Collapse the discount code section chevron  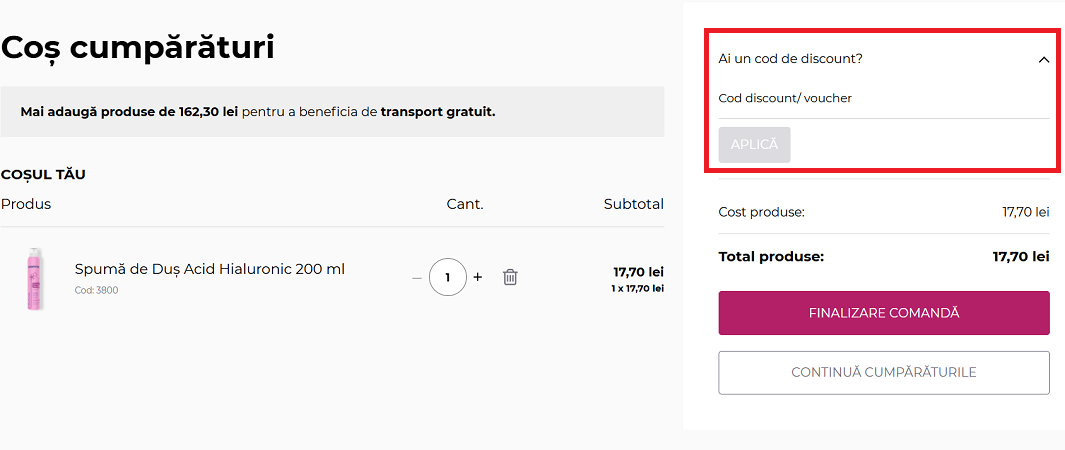point(1043,60)
